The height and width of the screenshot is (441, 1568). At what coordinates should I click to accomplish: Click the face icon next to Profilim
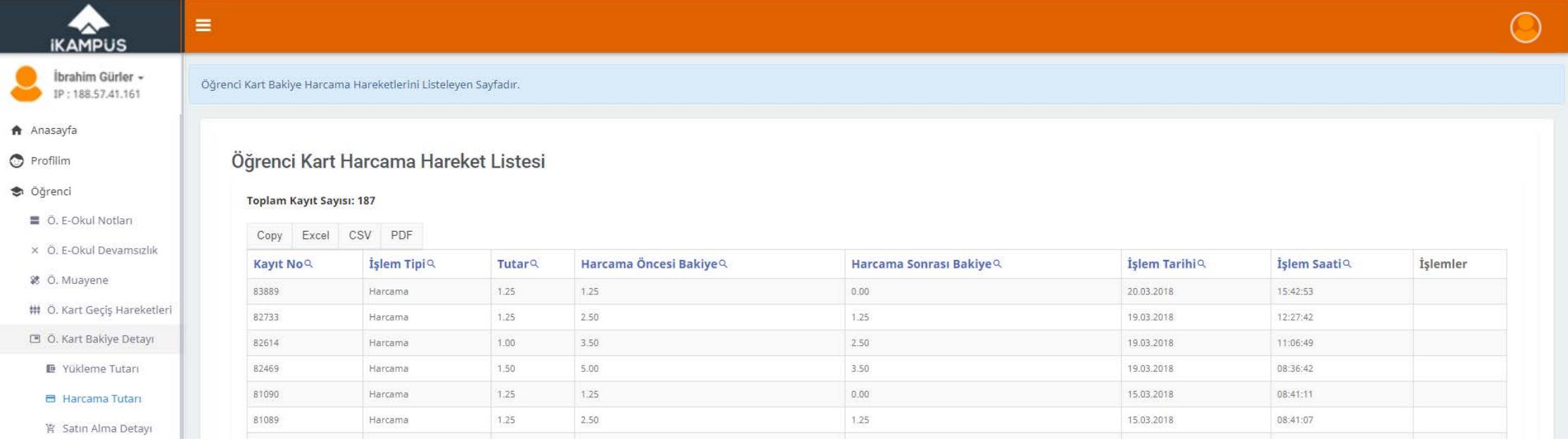15,161
